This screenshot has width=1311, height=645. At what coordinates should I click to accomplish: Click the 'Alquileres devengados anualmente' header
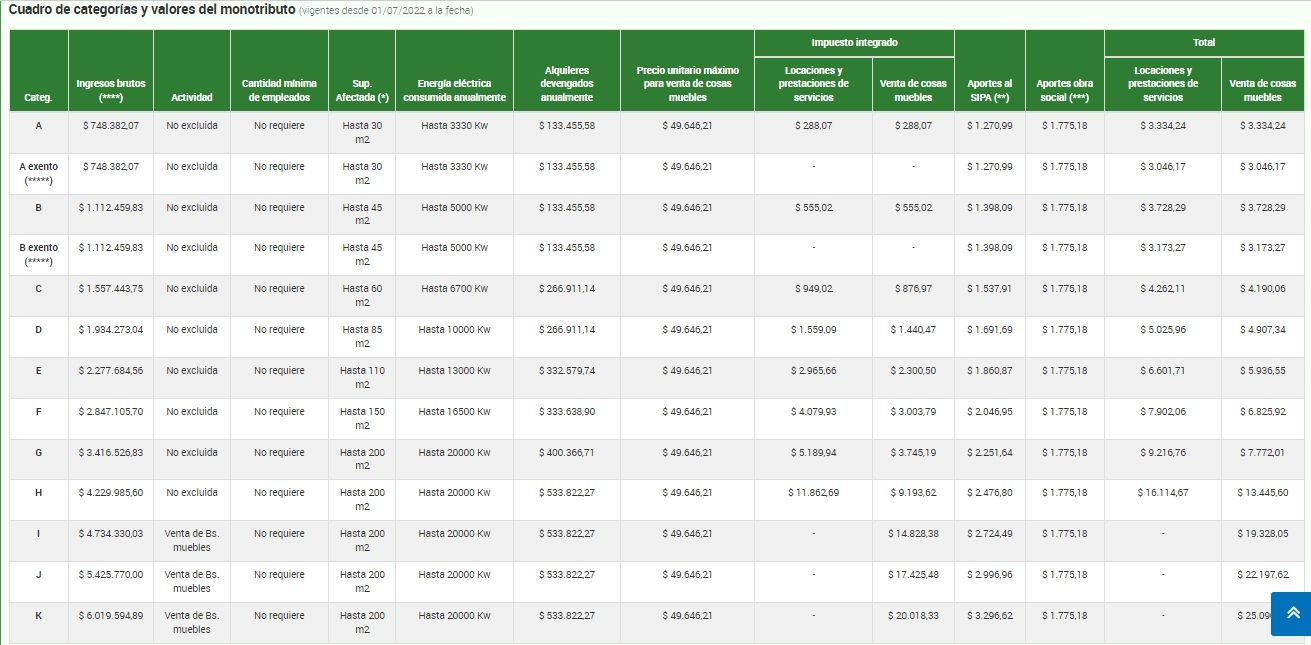coord(566,84)
